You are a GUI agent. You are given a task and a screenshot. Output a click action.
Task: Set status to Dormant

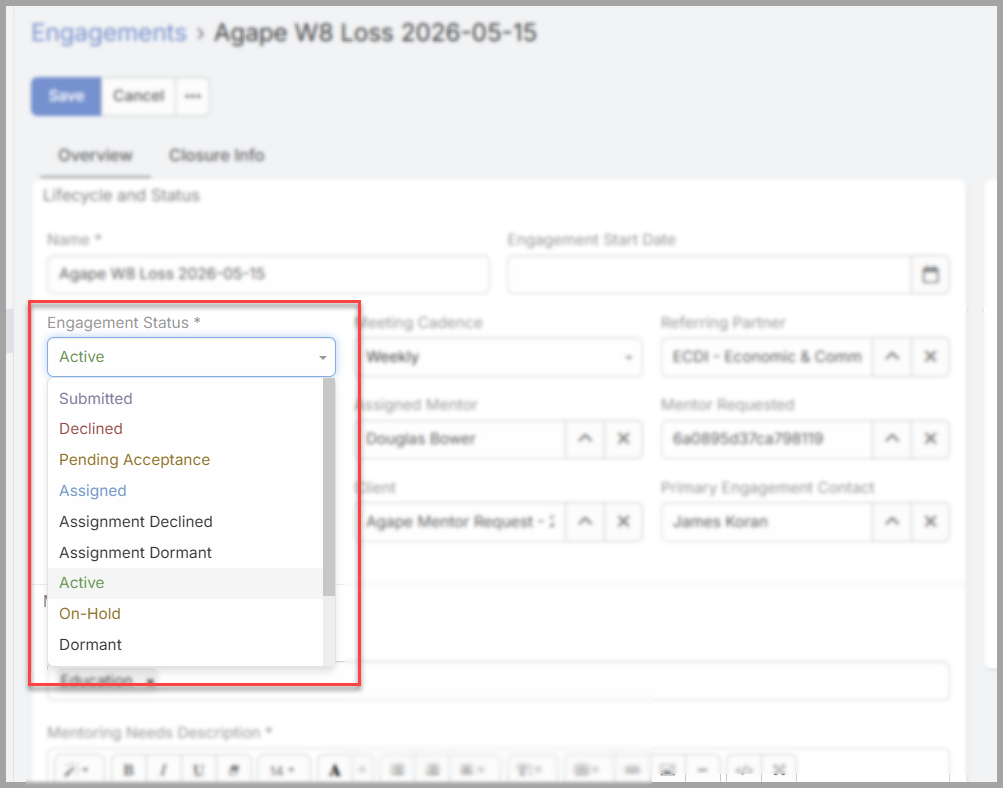(186, 645)
